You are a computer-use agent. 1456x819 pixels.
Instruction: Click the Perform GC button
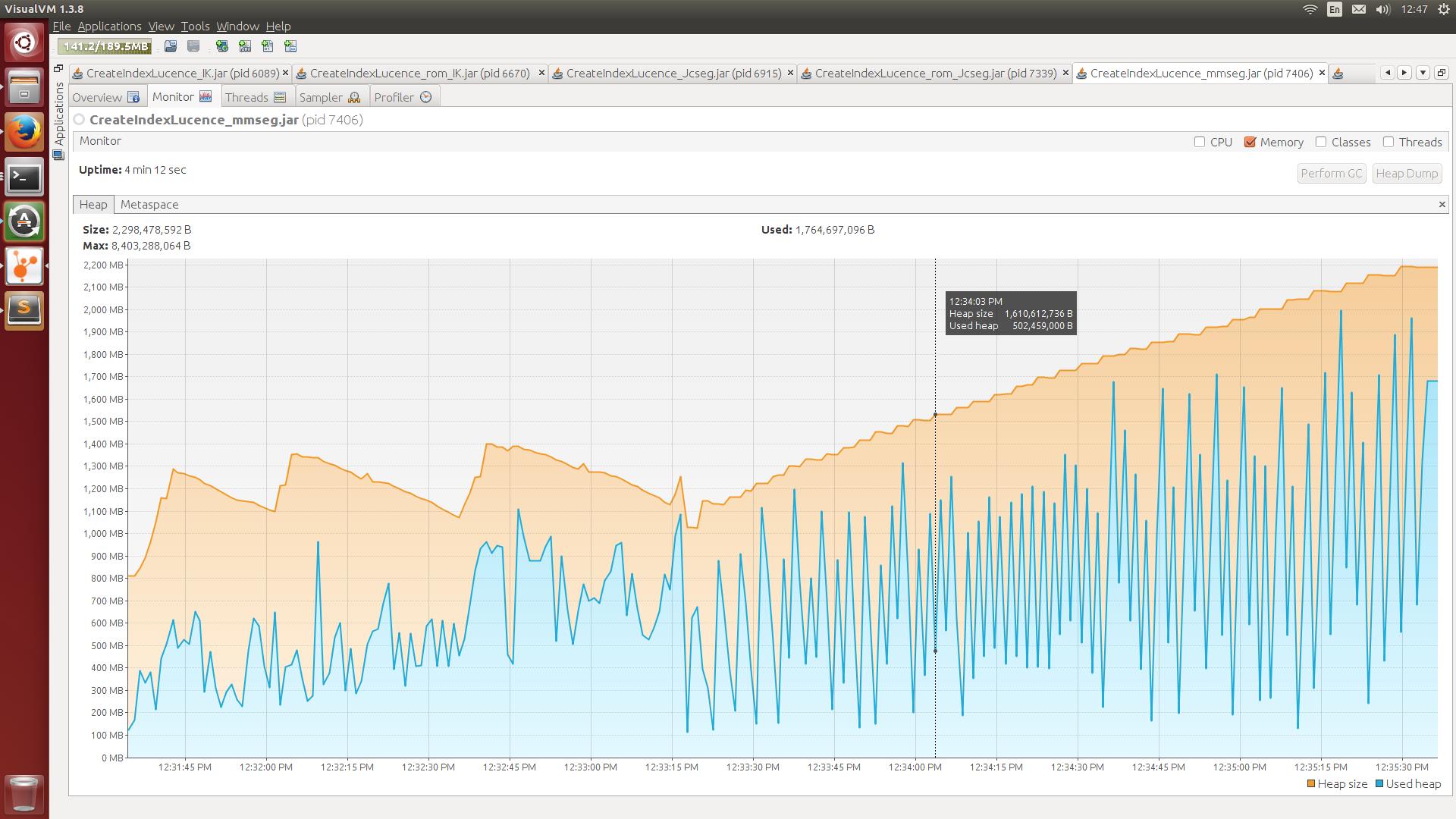(1331, 172)
